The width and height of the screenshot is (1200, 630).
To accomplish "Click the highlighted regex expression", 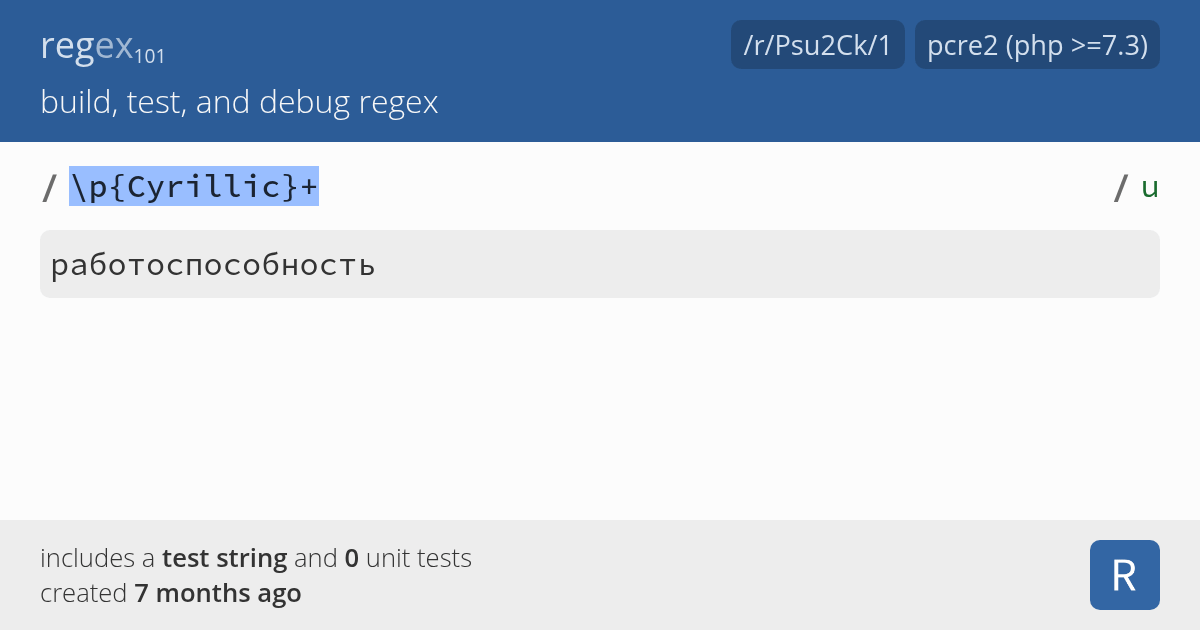I will coord(193,186).
